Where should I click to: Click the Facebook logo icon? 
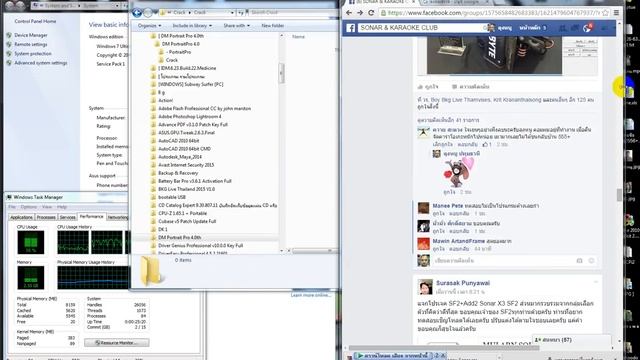click(351, 28)
